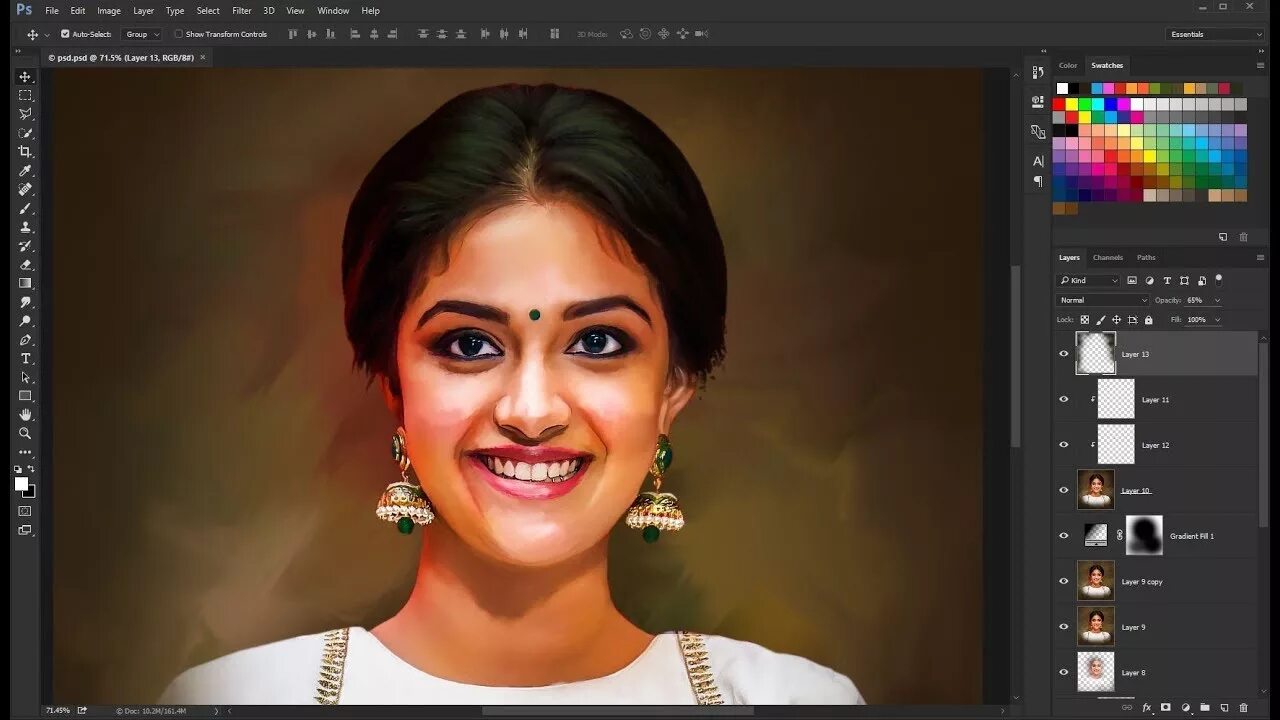This screenshot has height=720, width=1280.
Task: Open the Swatches panel options menu
Action: pyautogui.click(x=1260, y=65)
